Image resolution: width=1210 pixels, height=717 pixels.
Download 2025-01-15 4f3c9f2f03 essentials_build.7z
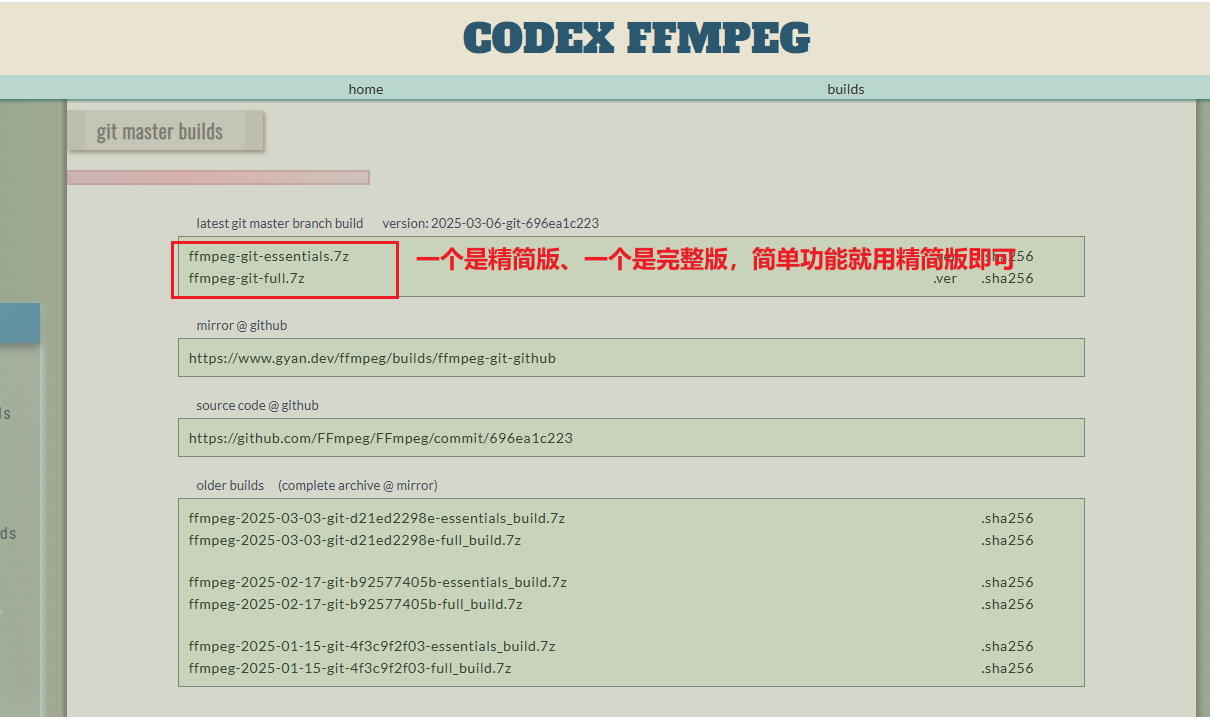click(x=372, y=646)
